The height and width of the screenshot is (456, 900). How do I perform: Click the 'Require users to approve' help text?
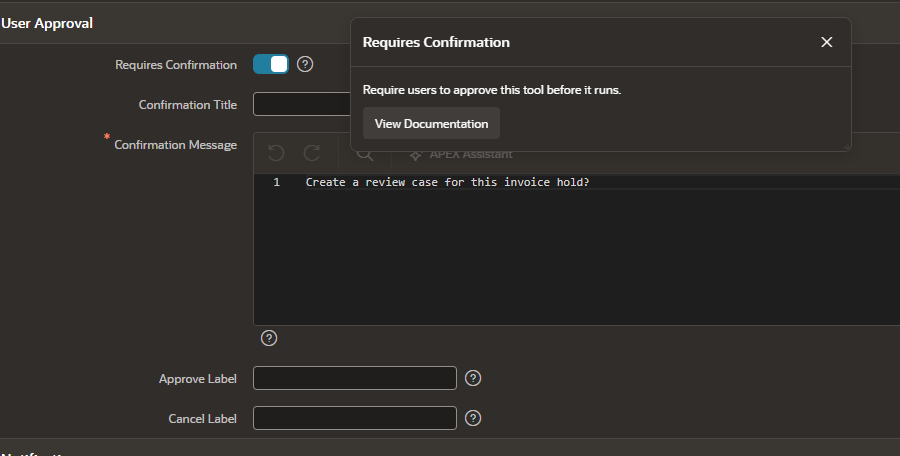click(x=492, y=90)
